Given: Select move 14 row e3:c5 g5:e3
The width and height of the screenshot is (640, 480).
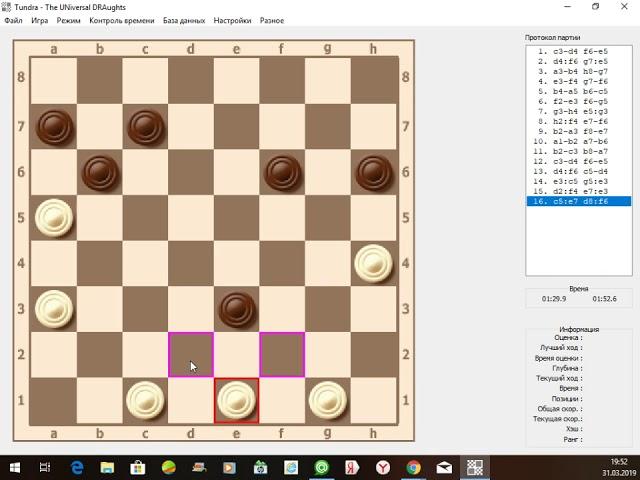Looking at the screenshot, I should pos(579,181).
